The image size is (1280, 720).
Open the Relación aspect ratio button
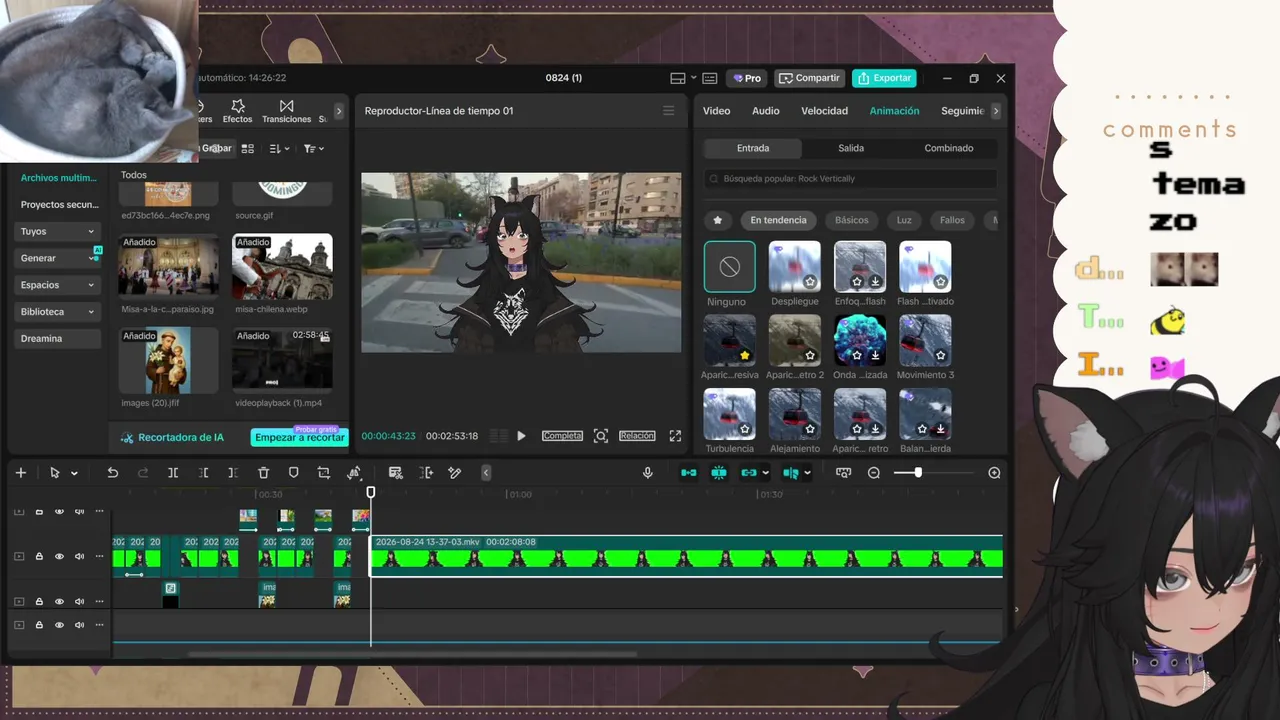tap(637, 436)
